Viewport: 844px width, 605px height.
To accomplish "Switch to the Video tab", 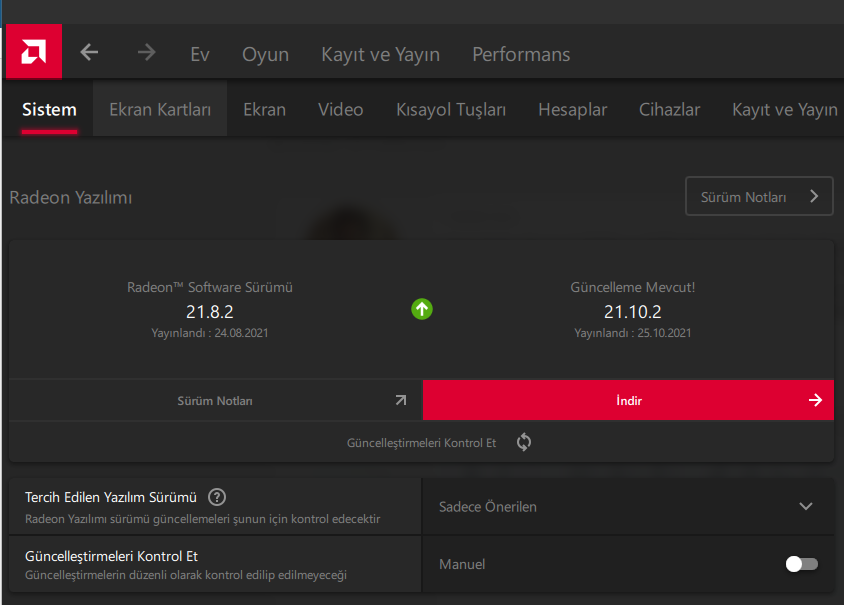I will click(341, 110).
